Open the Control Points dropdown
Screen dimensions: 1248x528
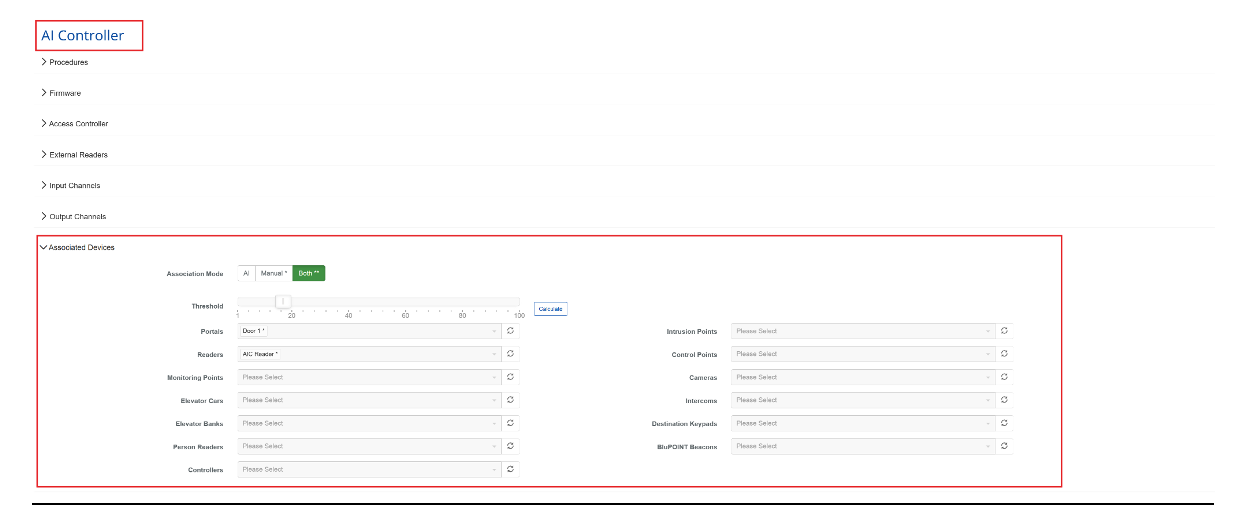pos(862,354)
